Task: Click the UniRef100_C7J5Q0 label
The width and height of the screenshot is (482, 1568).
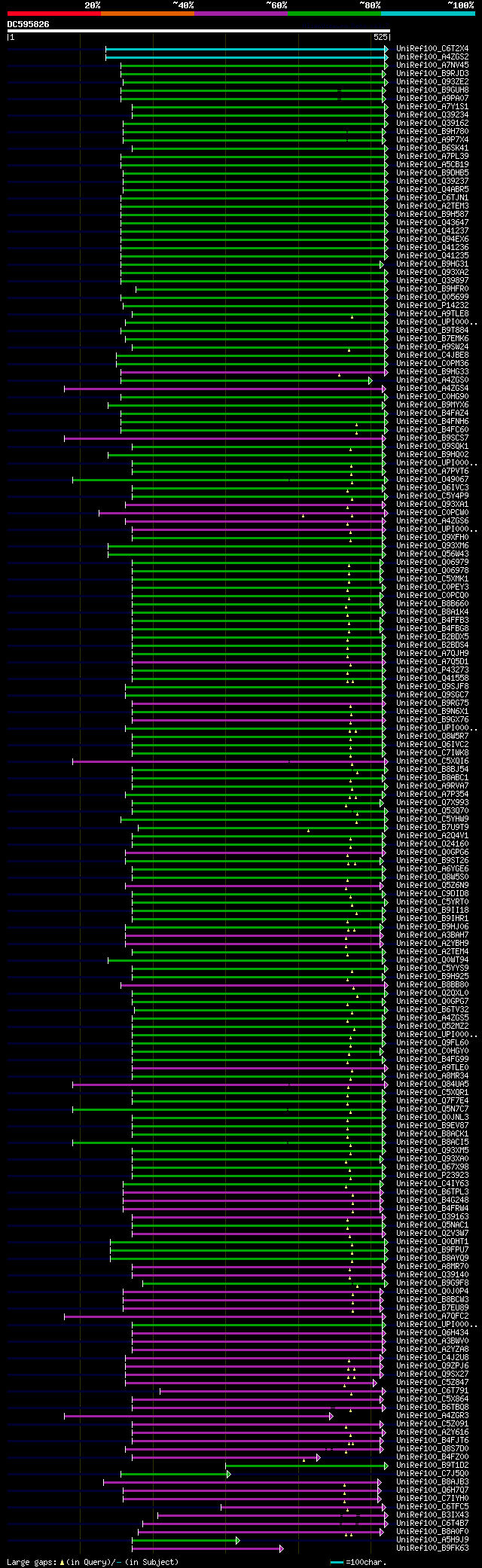Action: coord(432,1474)
